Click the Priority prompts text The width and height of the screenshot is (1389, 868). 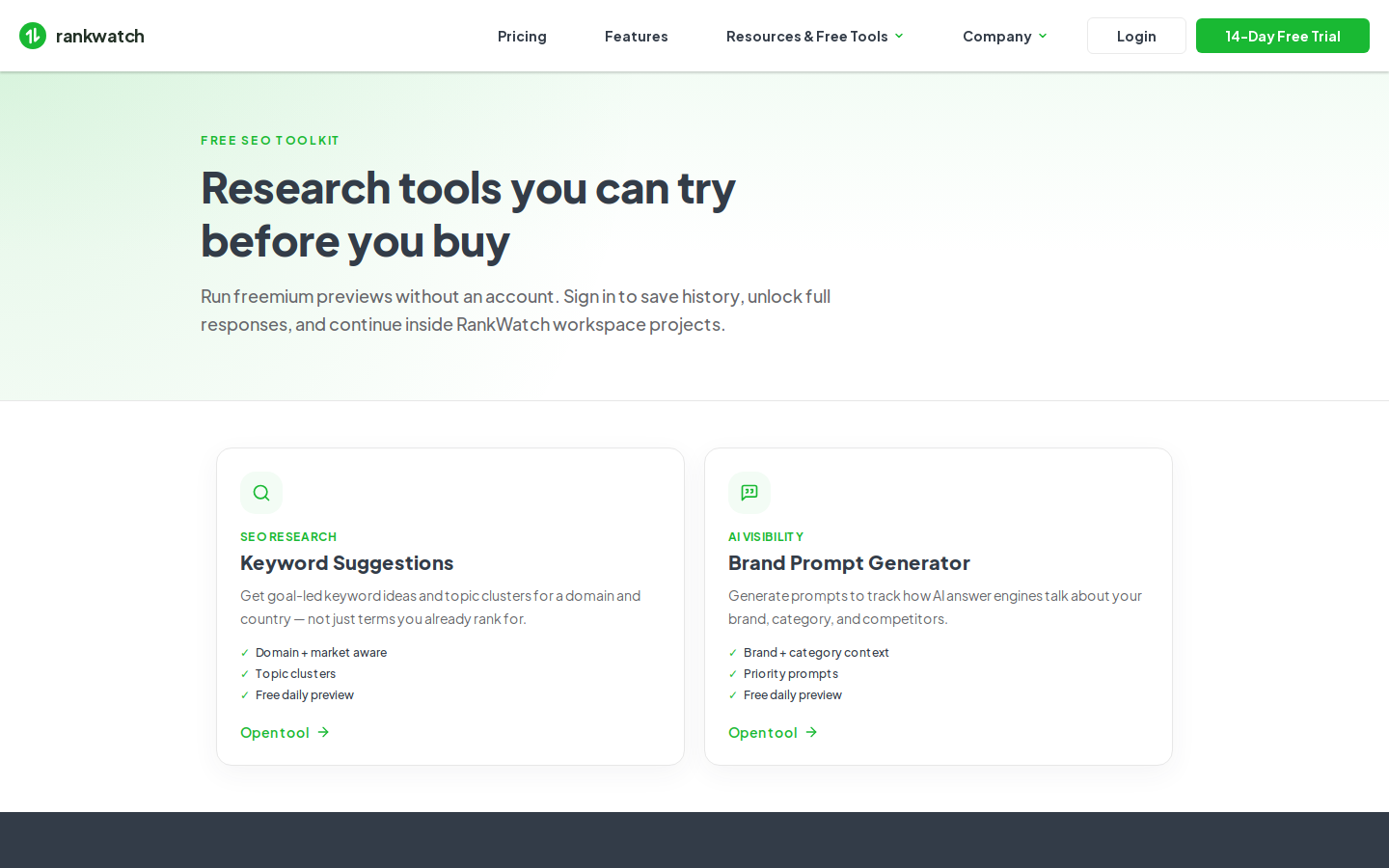point(791,674)
